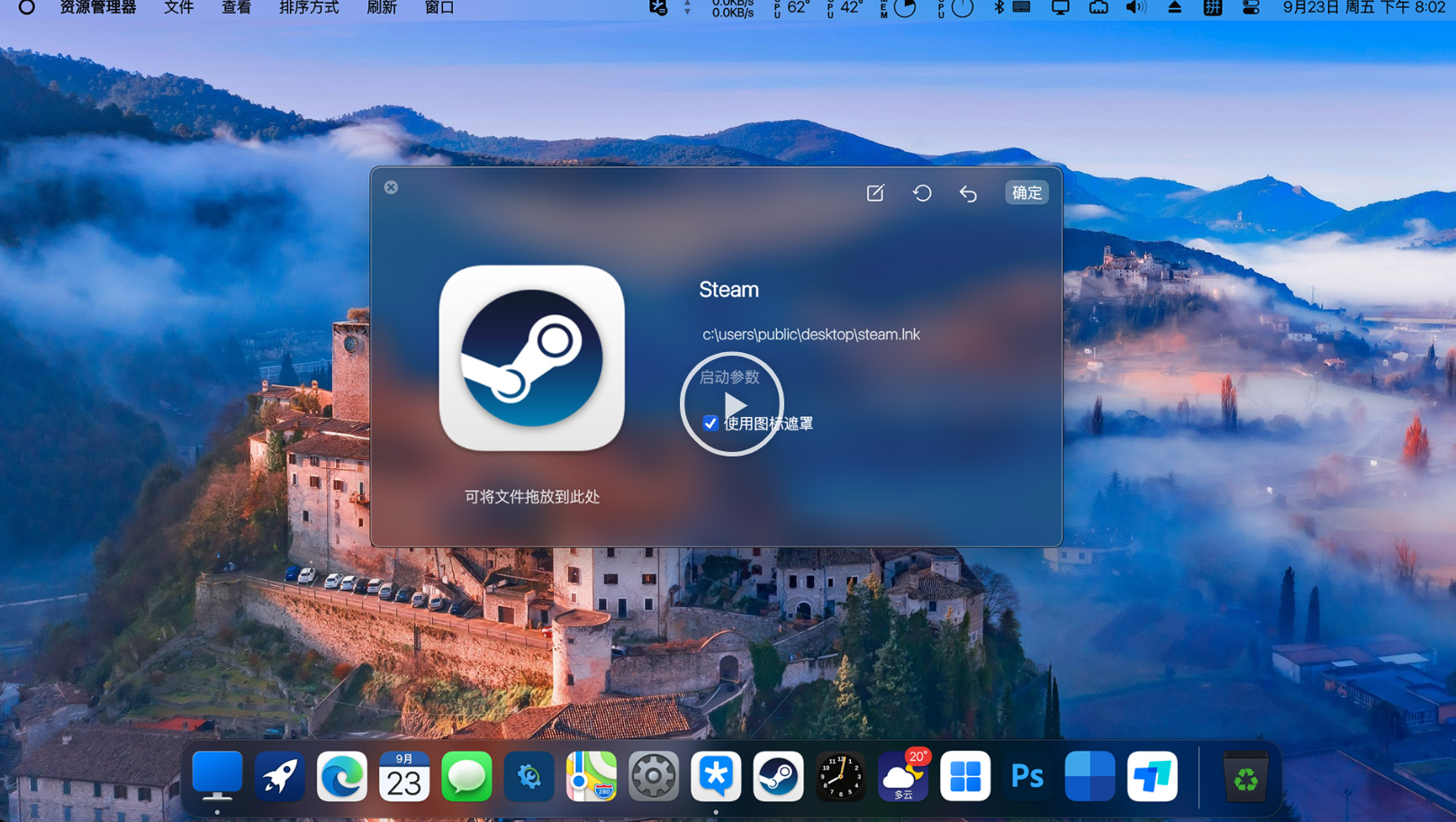Click the volume speaker icon in menu bar
1456x822 pixels.
(1136, 7)
